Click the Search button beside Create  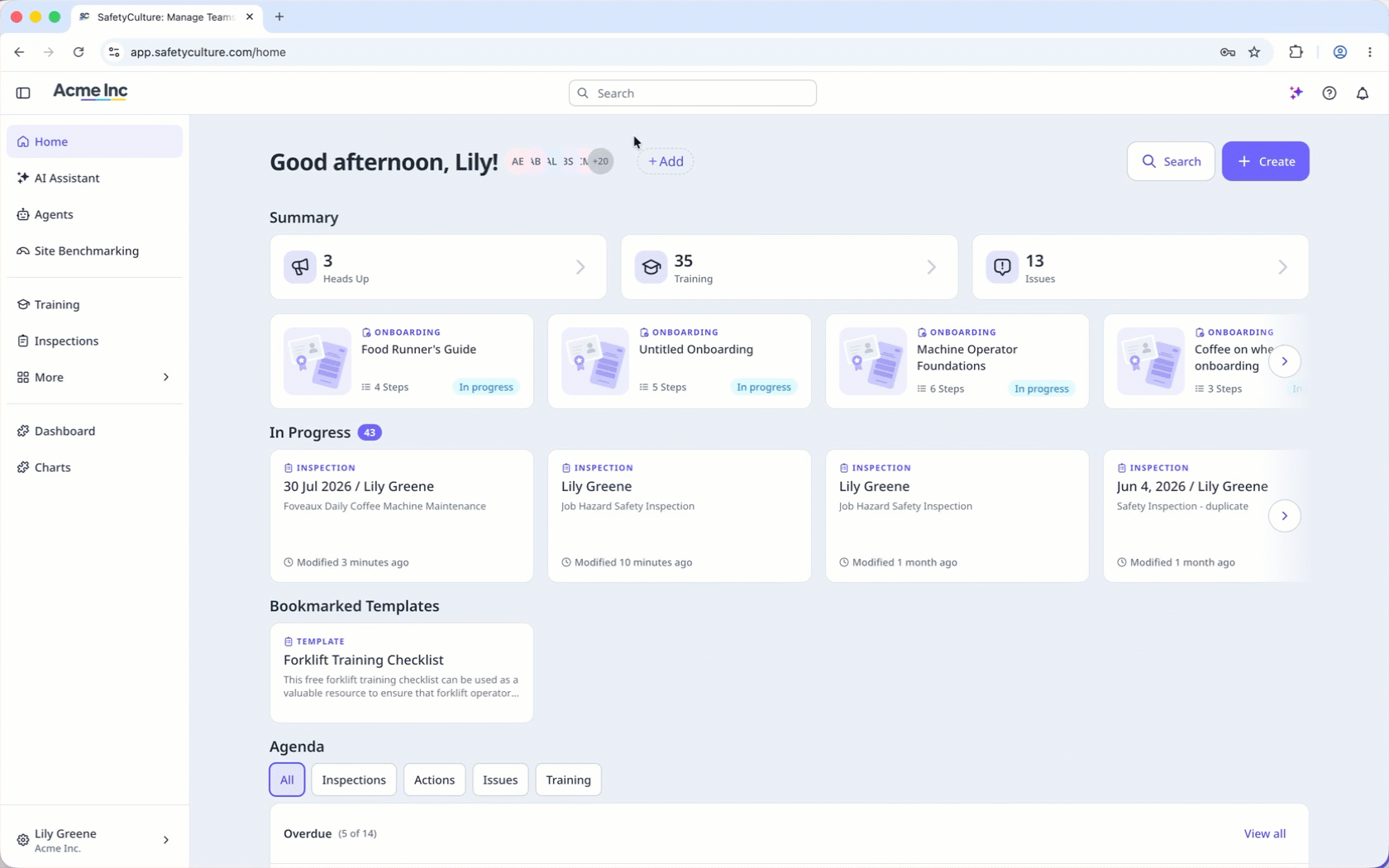(x=1171, y=161)
